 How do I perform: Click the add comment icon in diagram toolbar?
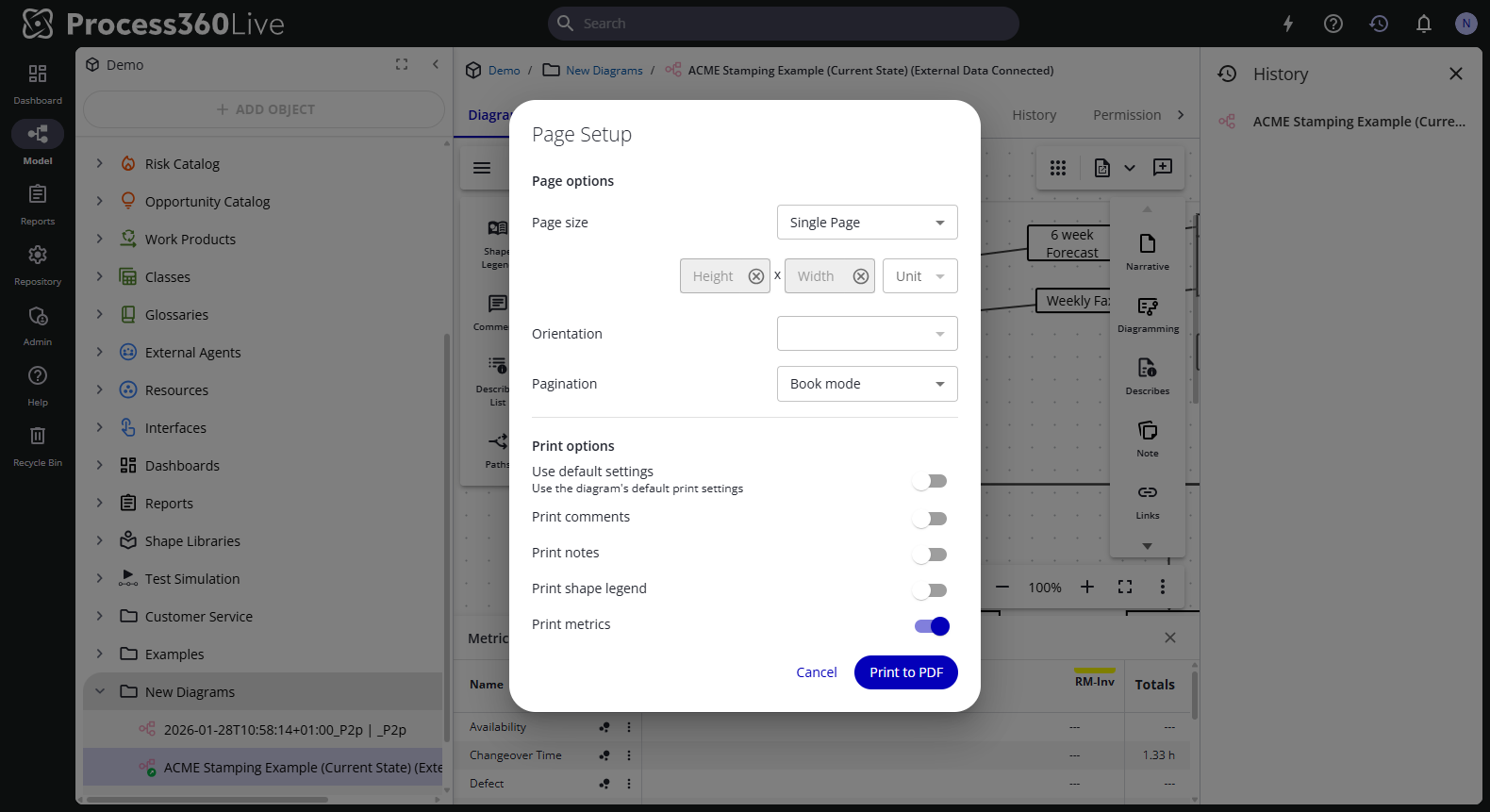click(1163, 167)
